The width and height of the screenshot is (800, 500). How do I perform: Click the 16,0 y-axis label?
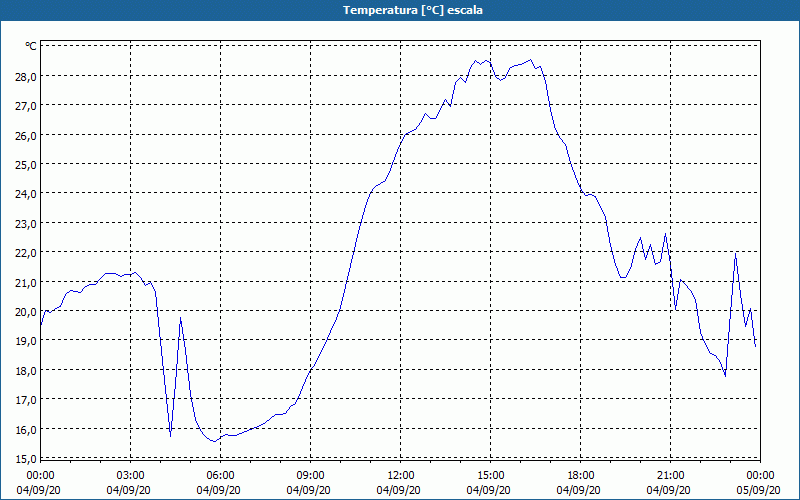(27, 429)
